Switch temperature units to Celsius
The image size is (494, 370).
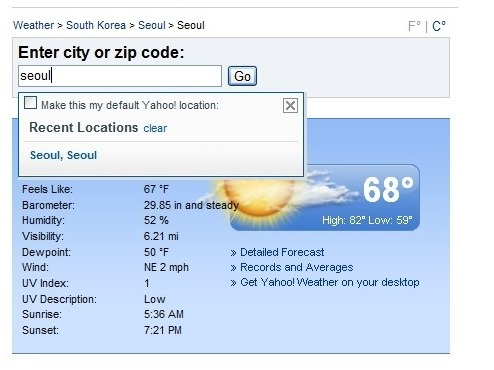pos(439,26)
